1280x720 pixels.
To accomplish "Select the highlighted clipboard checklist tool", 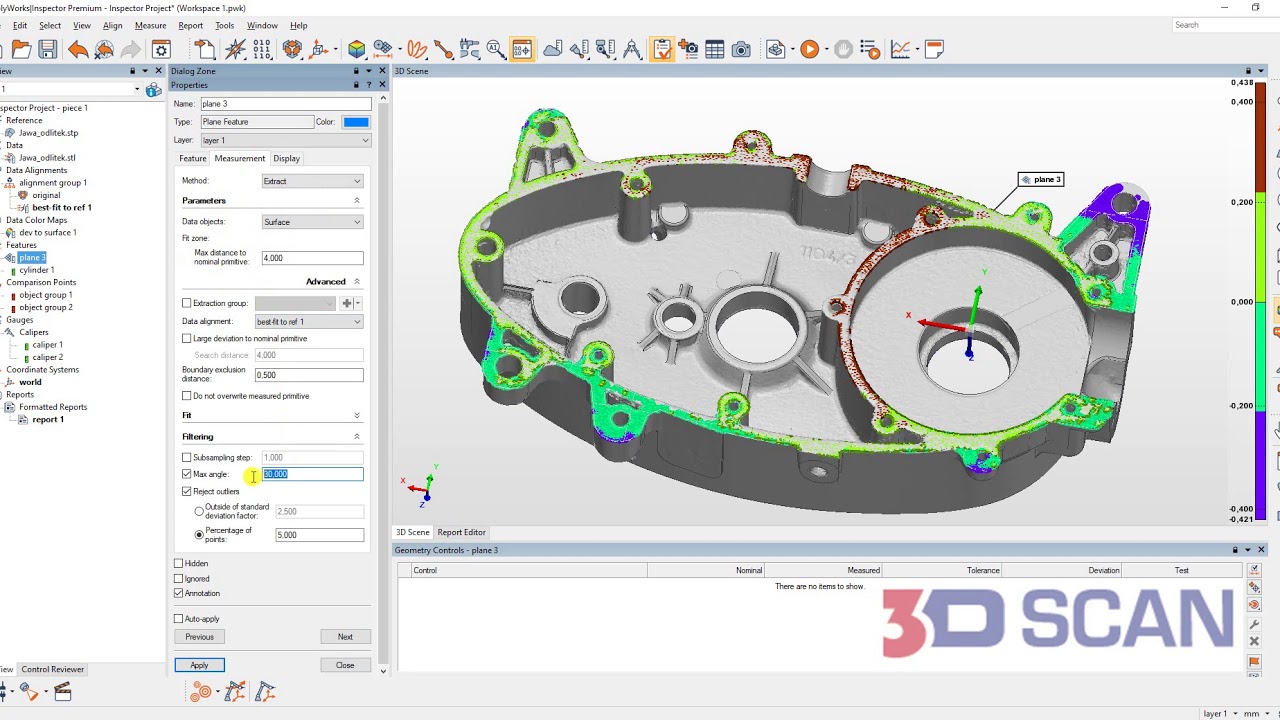I will [662, 48].
